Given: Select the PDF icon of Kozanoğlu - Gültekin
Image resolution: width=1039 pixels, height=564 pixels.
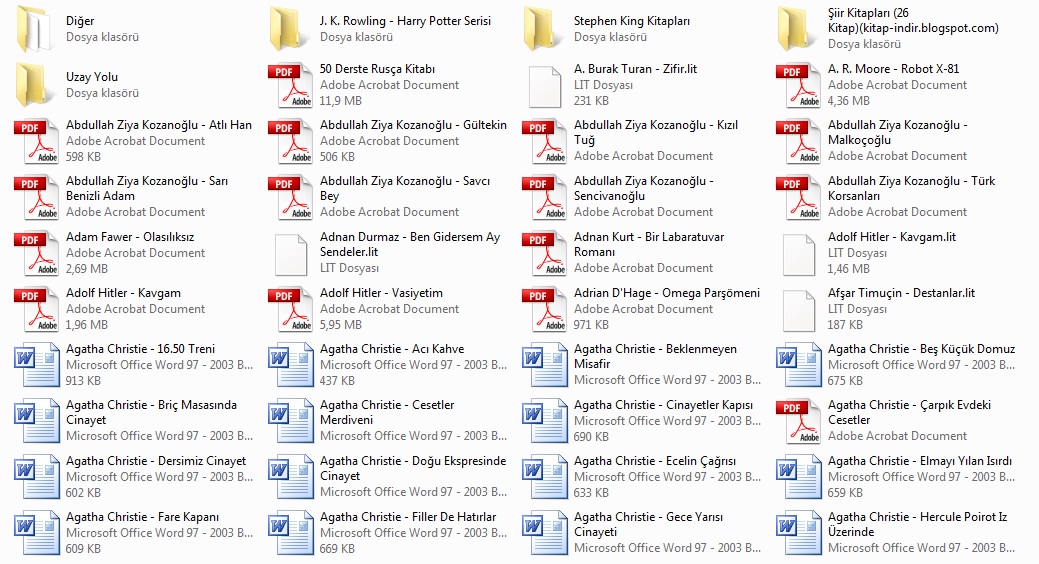Looking at the screenshot, I should click(x=290, y=141).
